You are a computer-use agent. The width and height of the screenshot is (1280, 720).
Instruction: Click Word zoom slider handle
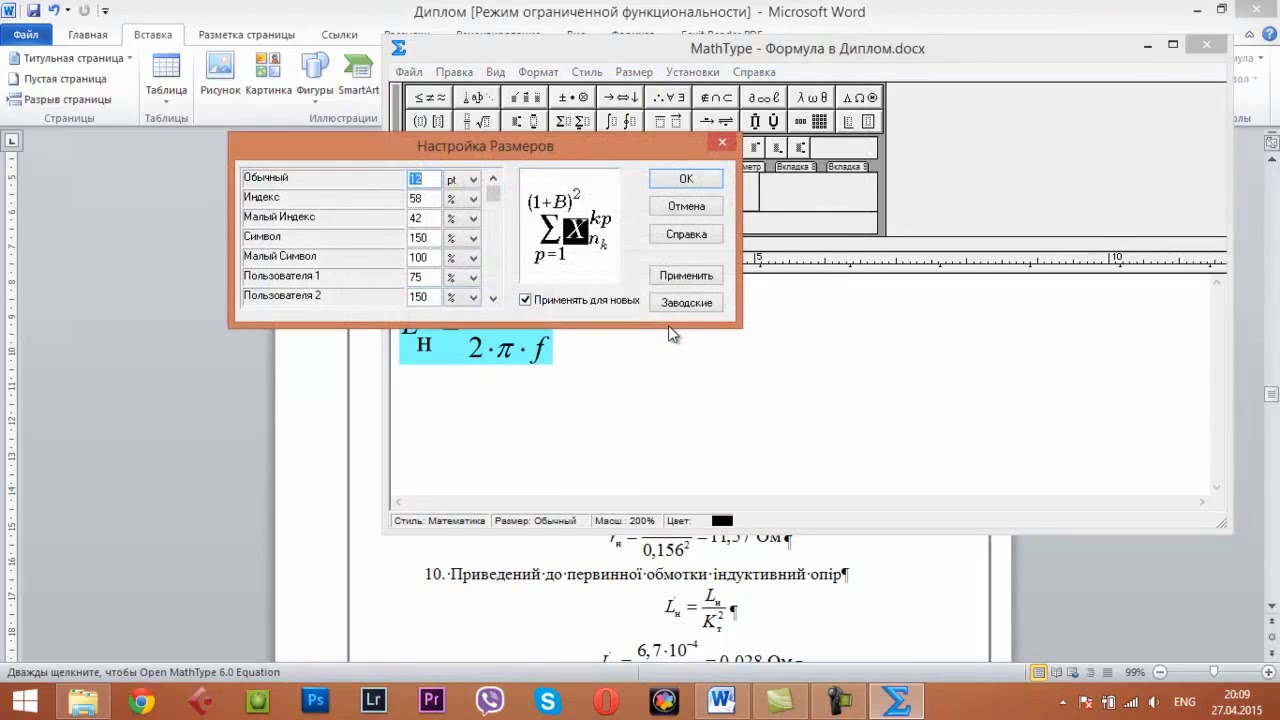pyautogui.click(x=1213, y=672)
